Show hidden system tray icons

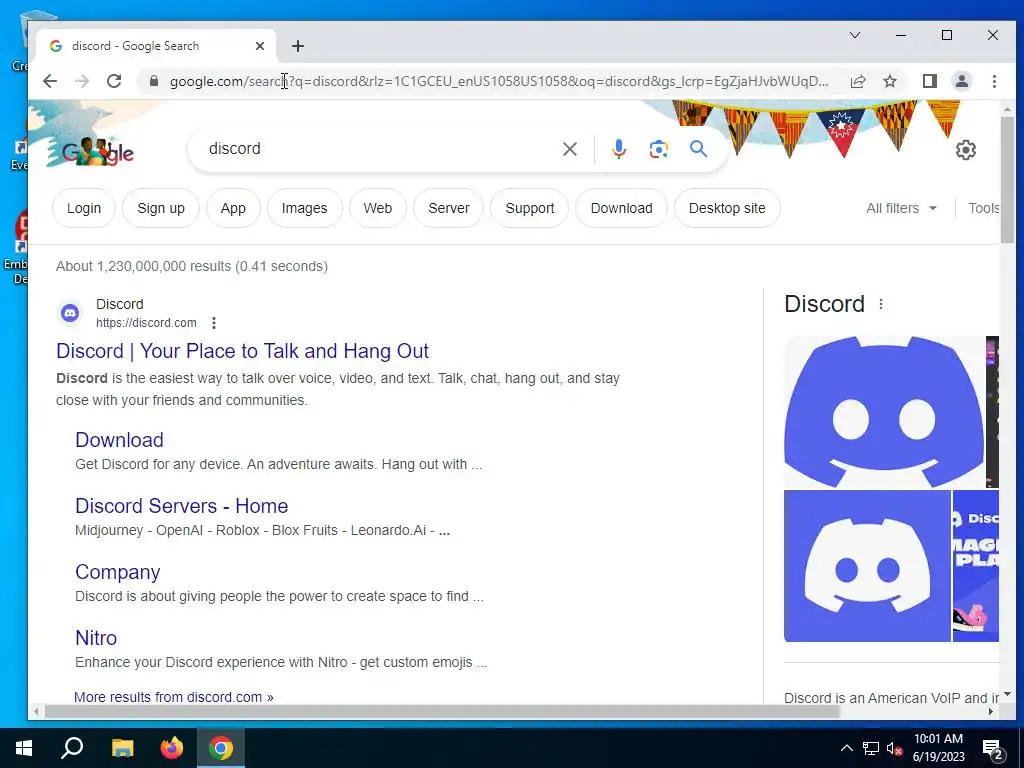tap(846, 748)
